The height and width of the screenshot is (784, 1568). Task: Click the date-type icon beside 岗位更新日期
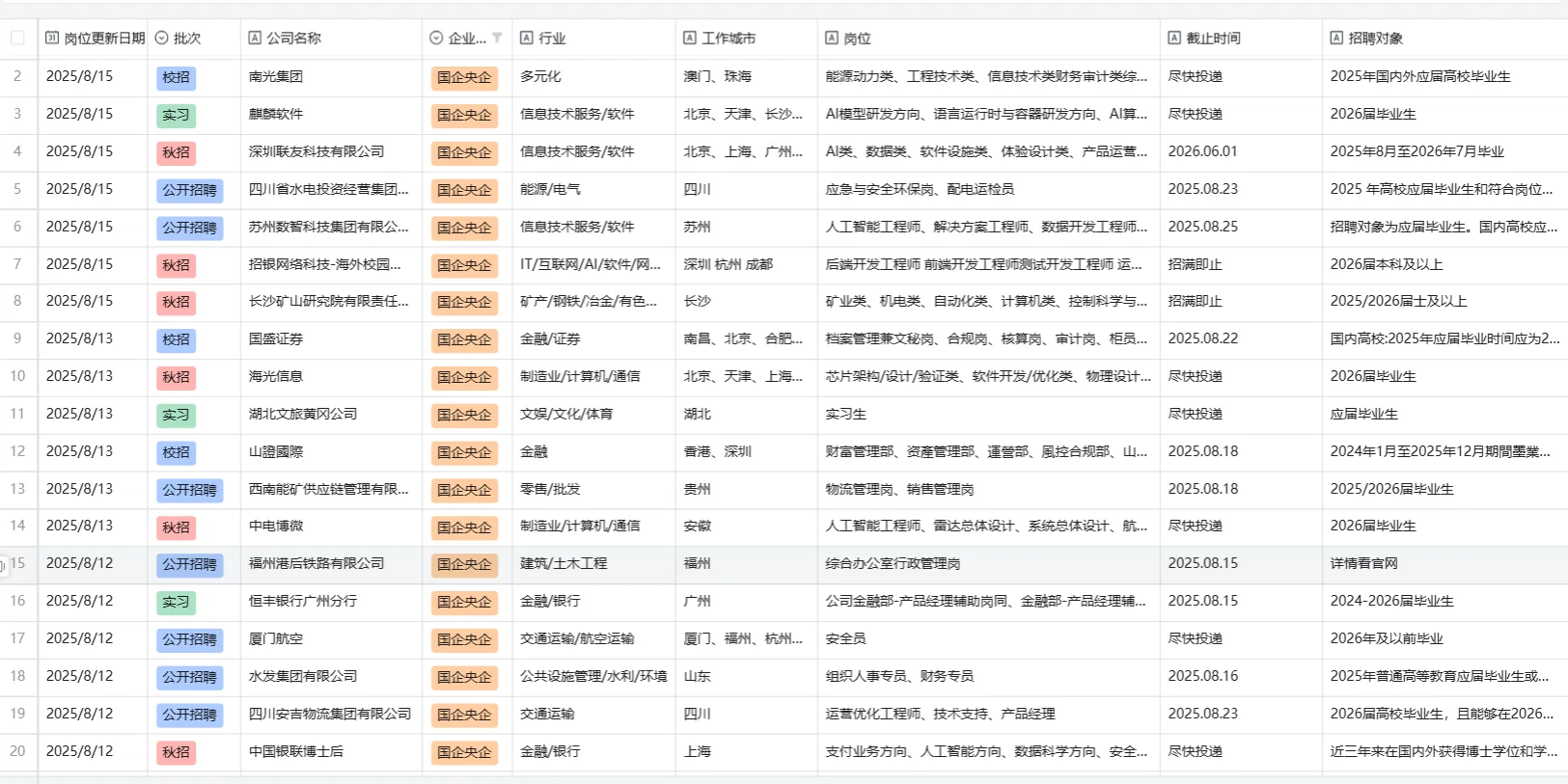[x=52, y=39]
